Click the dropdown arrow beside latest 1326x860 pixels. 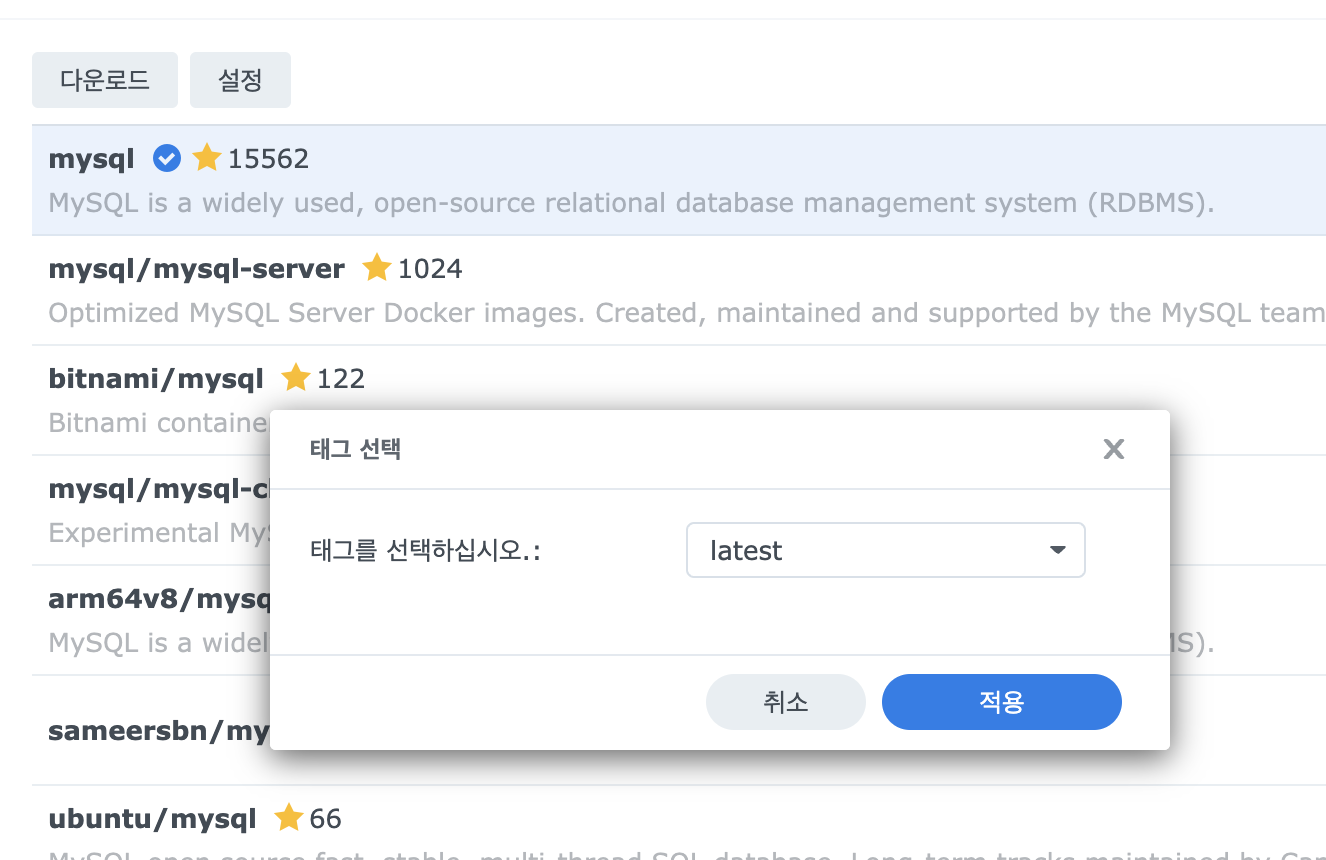(x=1057, y=550)
